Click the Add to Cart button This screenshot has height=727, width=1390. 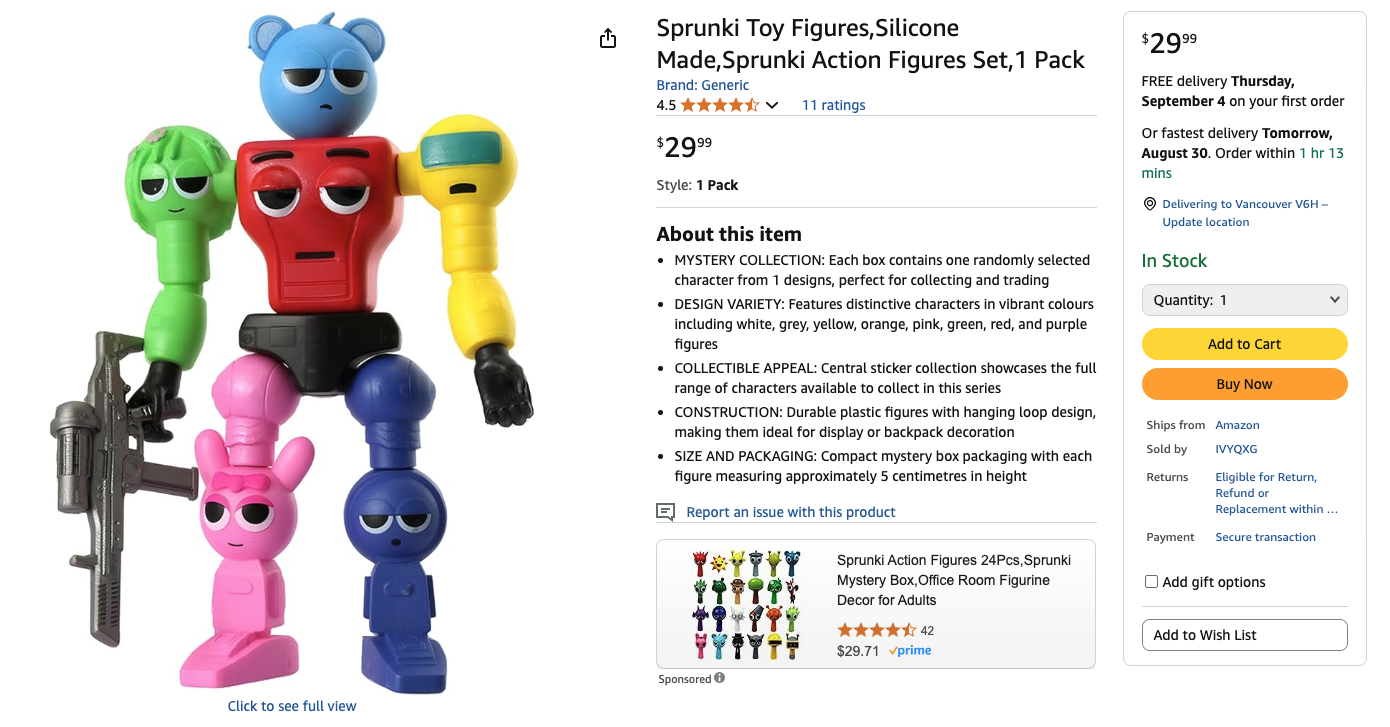tap(1244, 344)
